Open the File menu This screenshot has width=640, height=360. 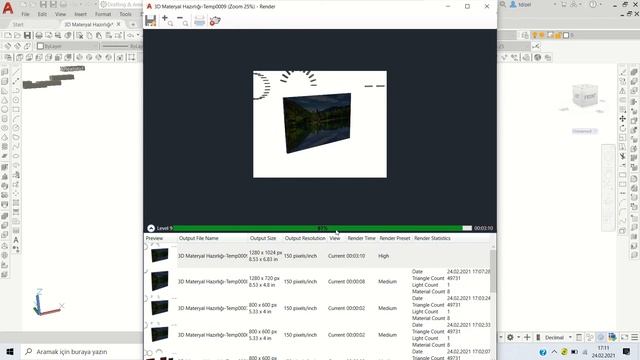(25, 14)
